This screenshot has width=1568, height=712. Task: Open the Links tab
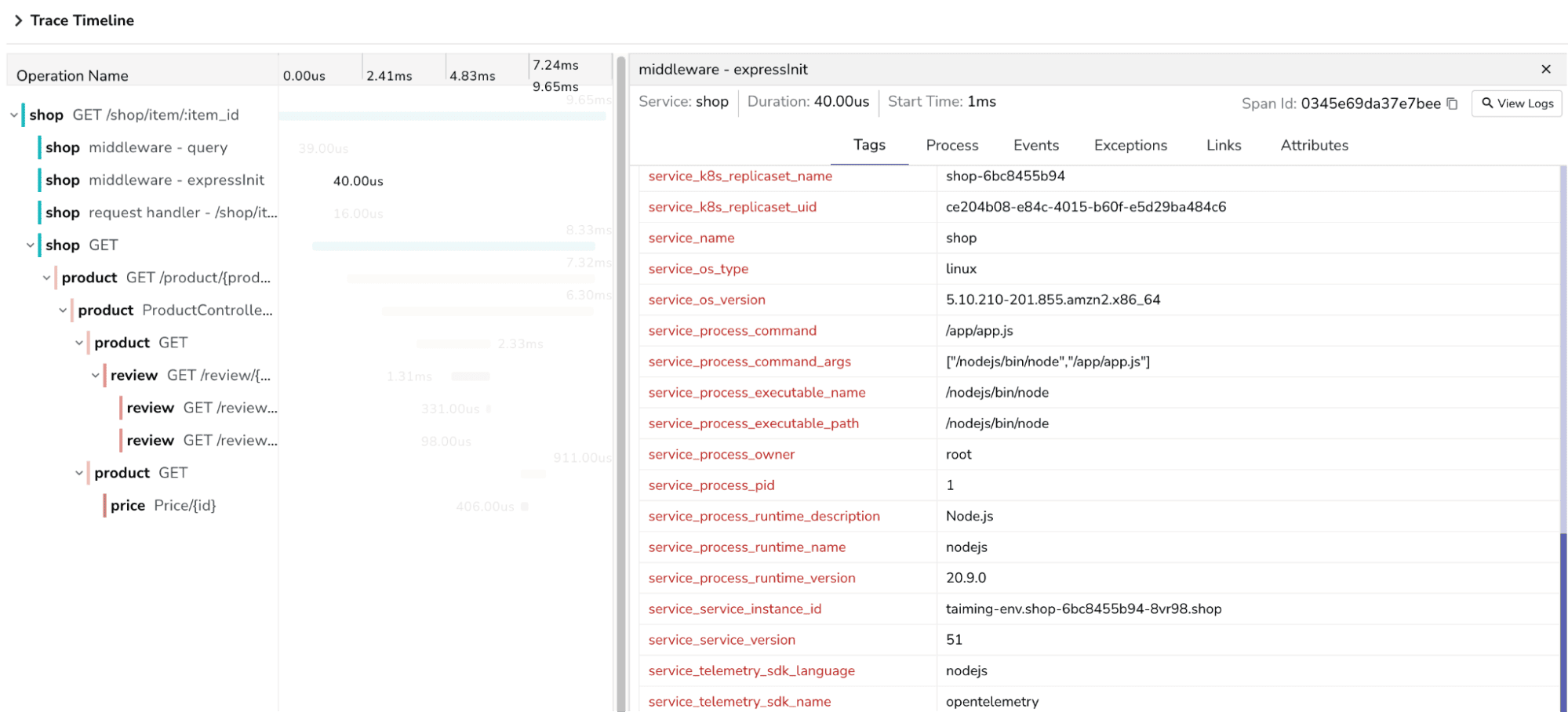(1223, 145)
